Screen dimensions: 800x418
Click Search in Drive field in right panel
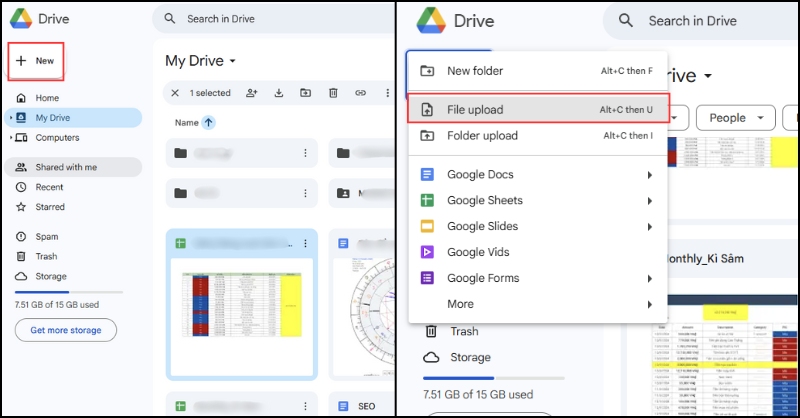(x=702, y=21)
